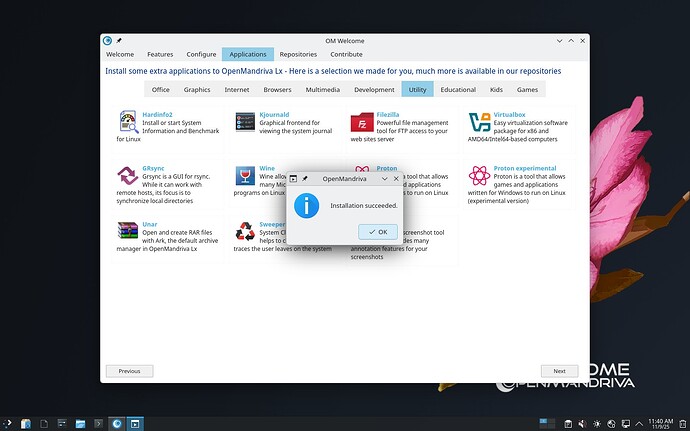Select the Sweeper recycle icon
690x431 pixels.
tap(245, 232)
